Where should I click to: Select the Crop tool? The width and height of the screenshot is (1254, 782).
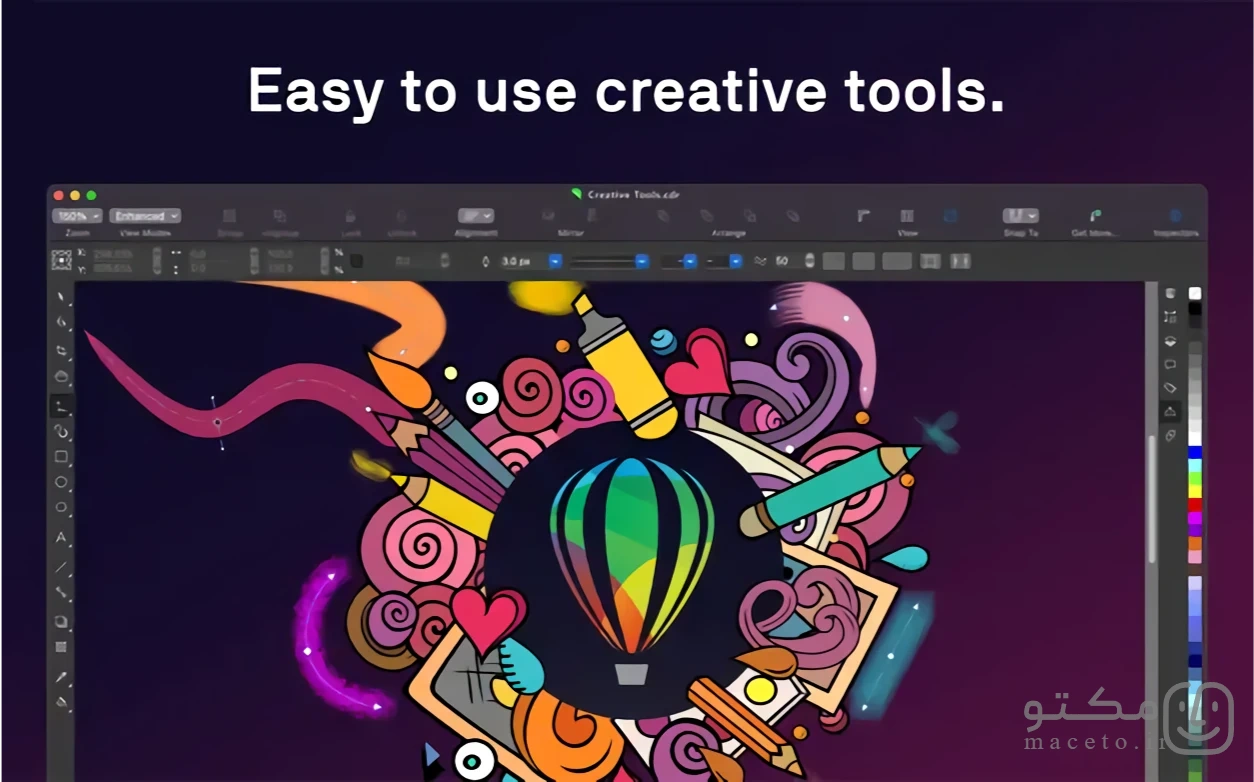(62, 350)
